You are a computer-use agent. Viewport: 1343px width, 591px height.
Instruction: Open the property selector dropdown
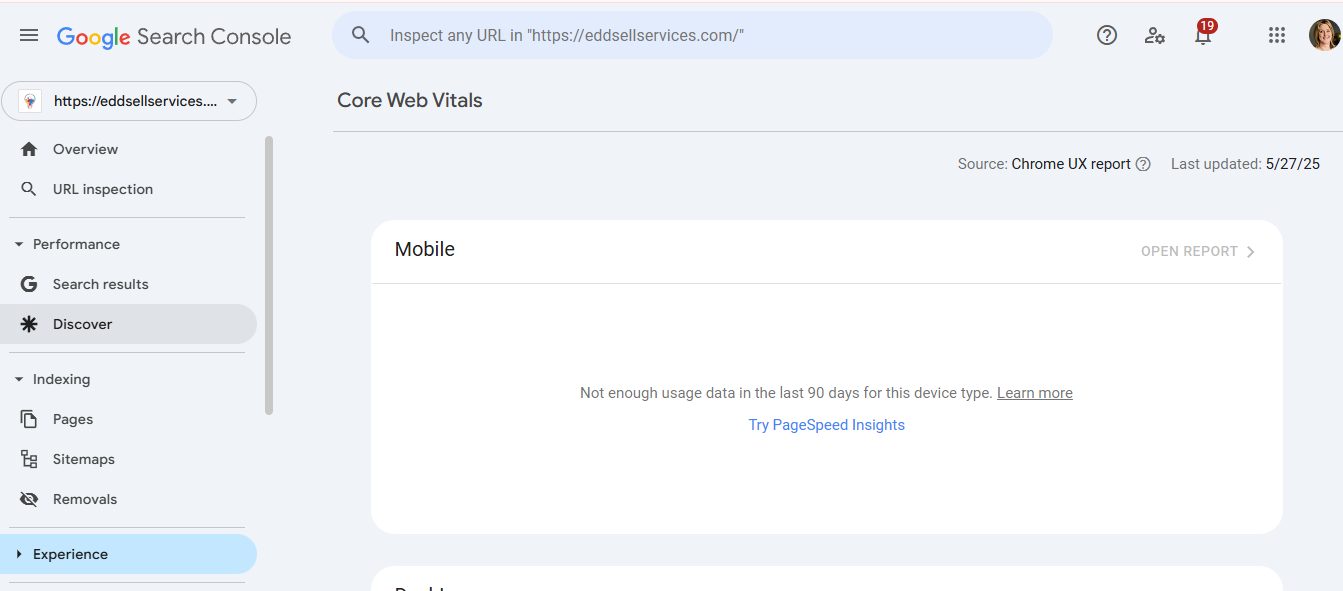(x=129, y=101)
